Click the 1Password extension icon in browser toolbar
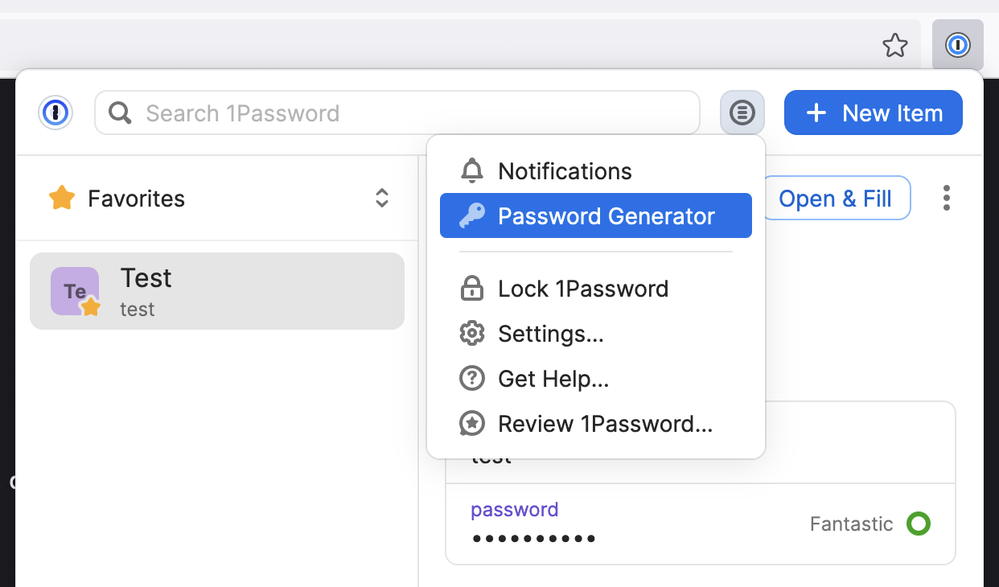The width and height of the screenshot is (999, 587). [x=957, y=45]
